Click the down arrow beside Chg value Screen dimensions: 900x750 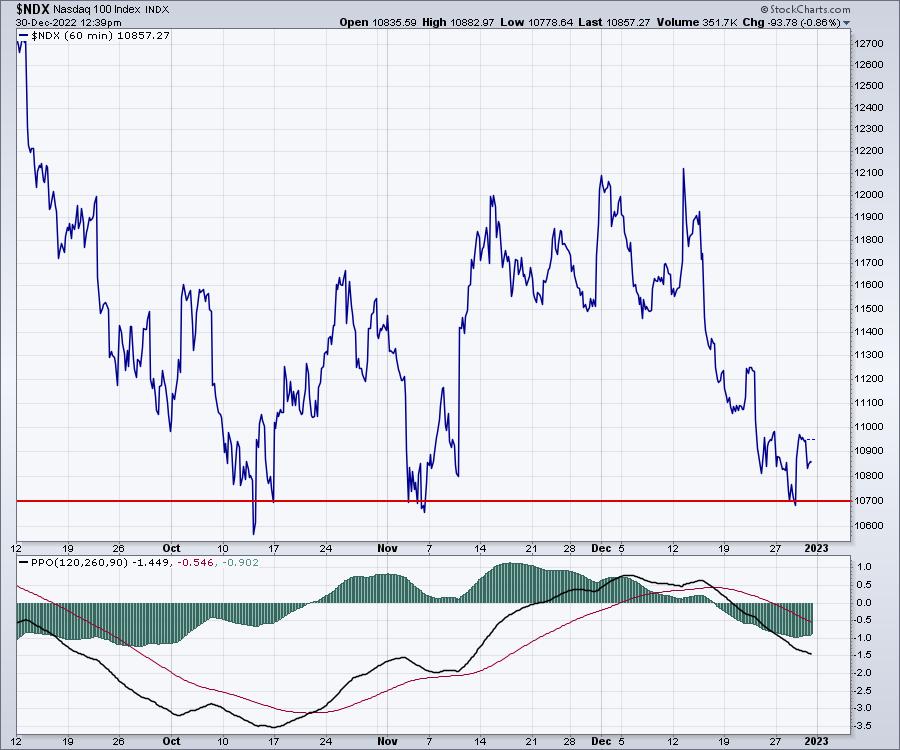point(848,22)
